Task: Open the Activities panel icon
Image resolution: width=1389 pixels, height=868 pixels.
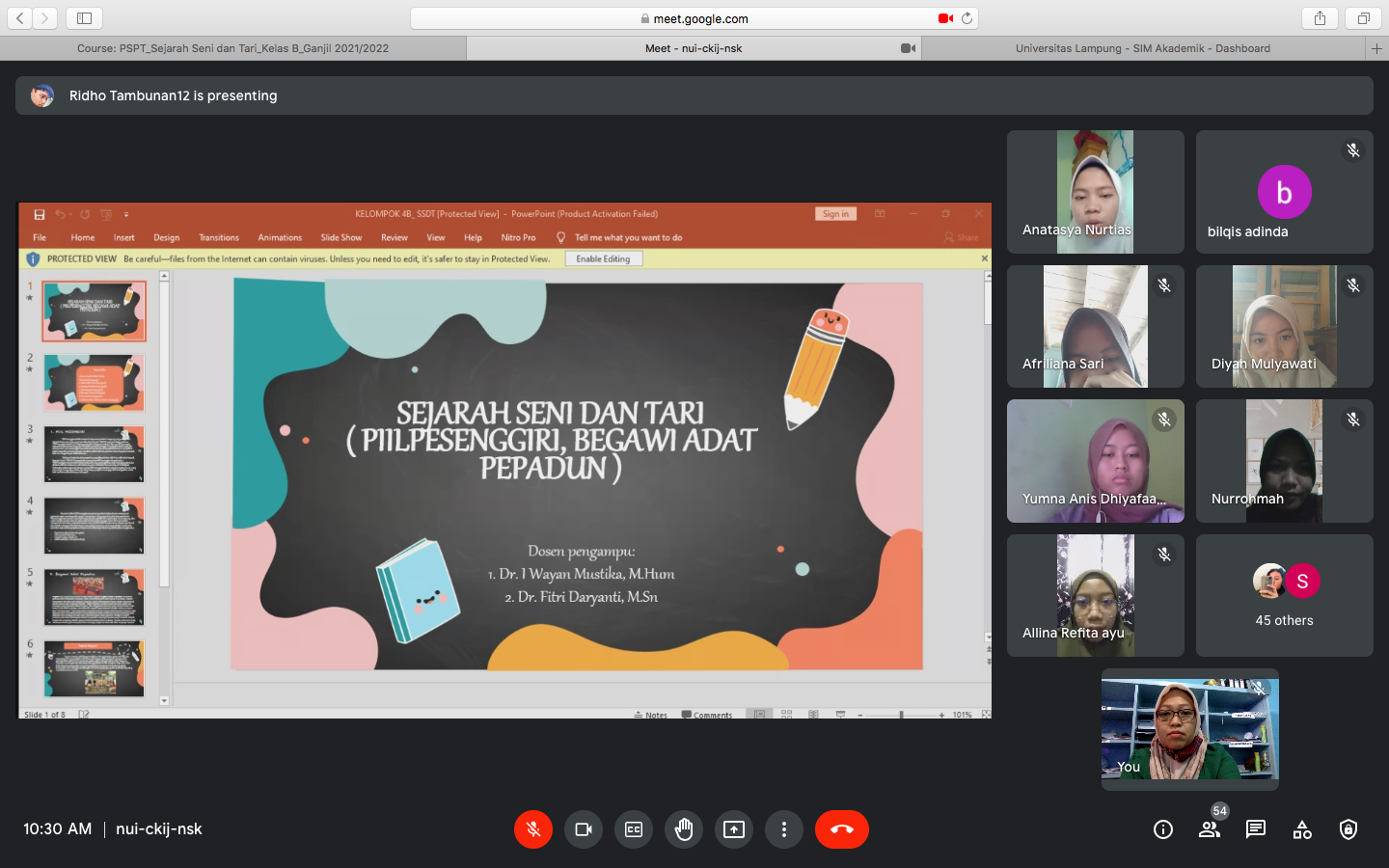Action: click(x=1302, y=829)
